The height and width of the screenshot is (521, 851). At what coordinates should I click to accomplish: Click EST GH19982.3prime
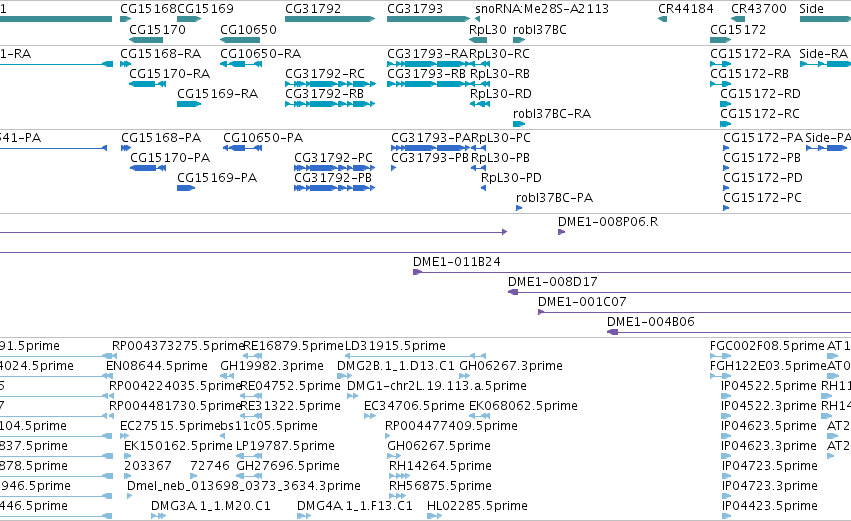pos(272,366)
